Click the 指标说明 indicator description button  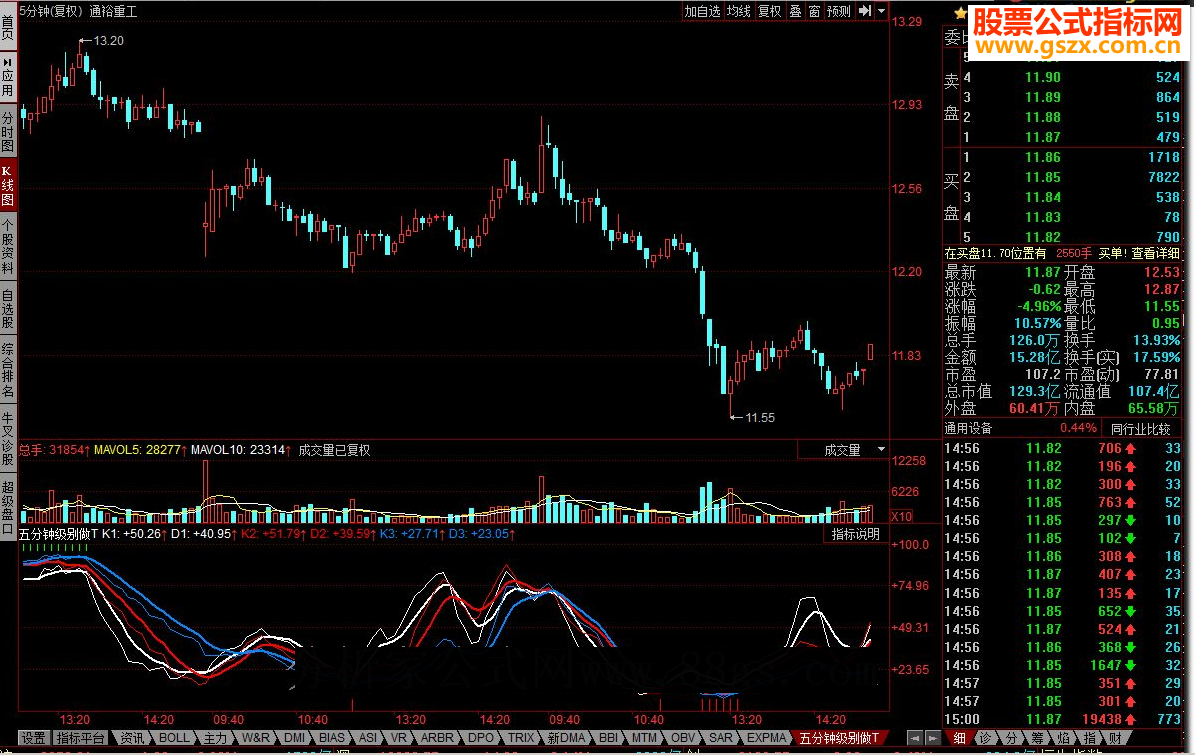(856, 534)
